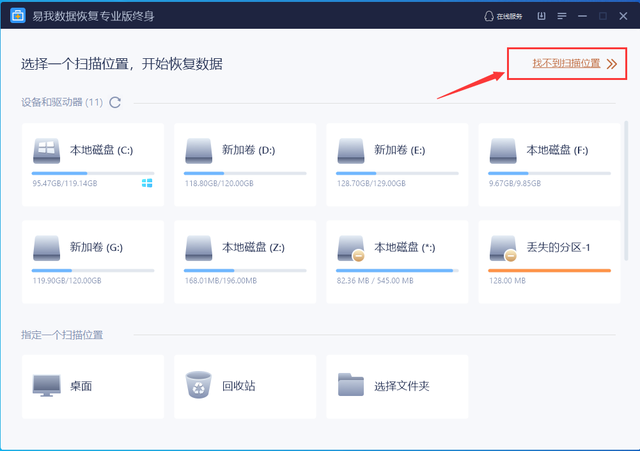This screenshot has width=640, height=451.
Task: Refresh the devices and drives list
Action: pos(115,102)
